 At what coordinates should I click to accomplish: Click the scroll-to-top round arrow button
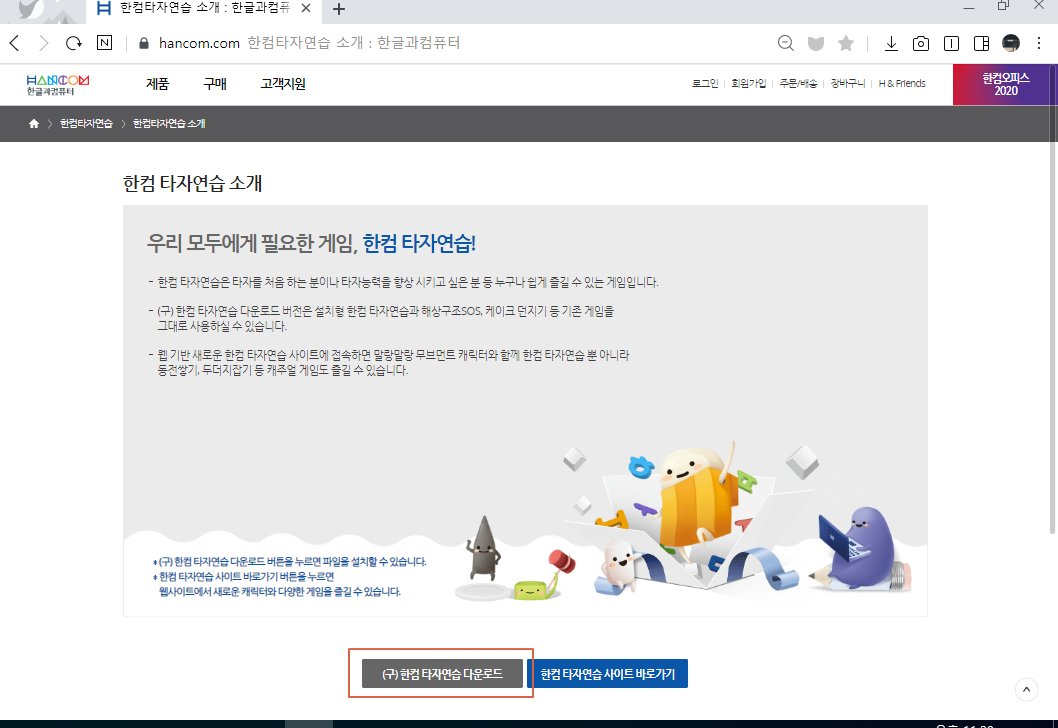pyautogui.click(x=1026, y=690)
